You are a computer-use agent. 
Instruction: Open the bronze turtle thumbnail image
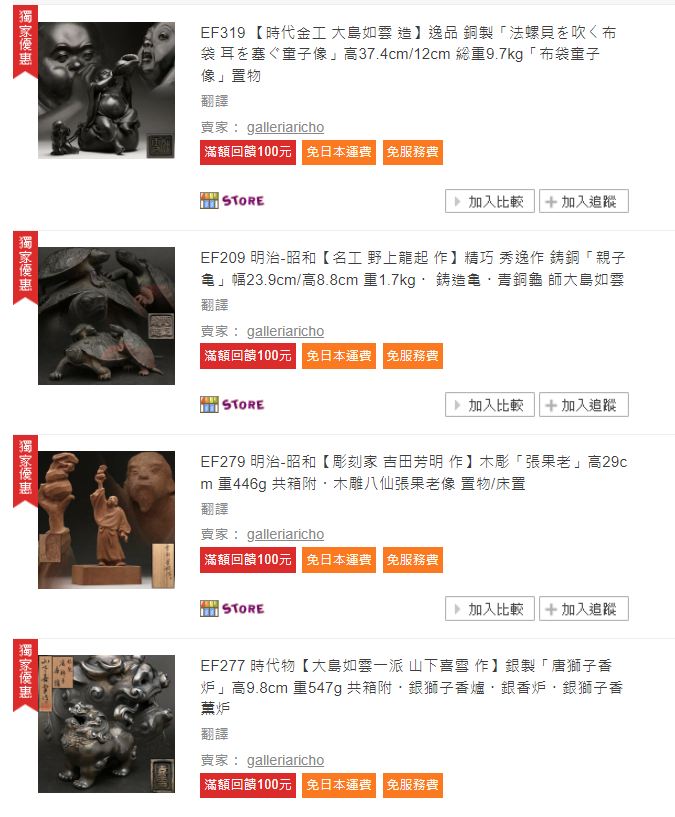coord(106,316)
